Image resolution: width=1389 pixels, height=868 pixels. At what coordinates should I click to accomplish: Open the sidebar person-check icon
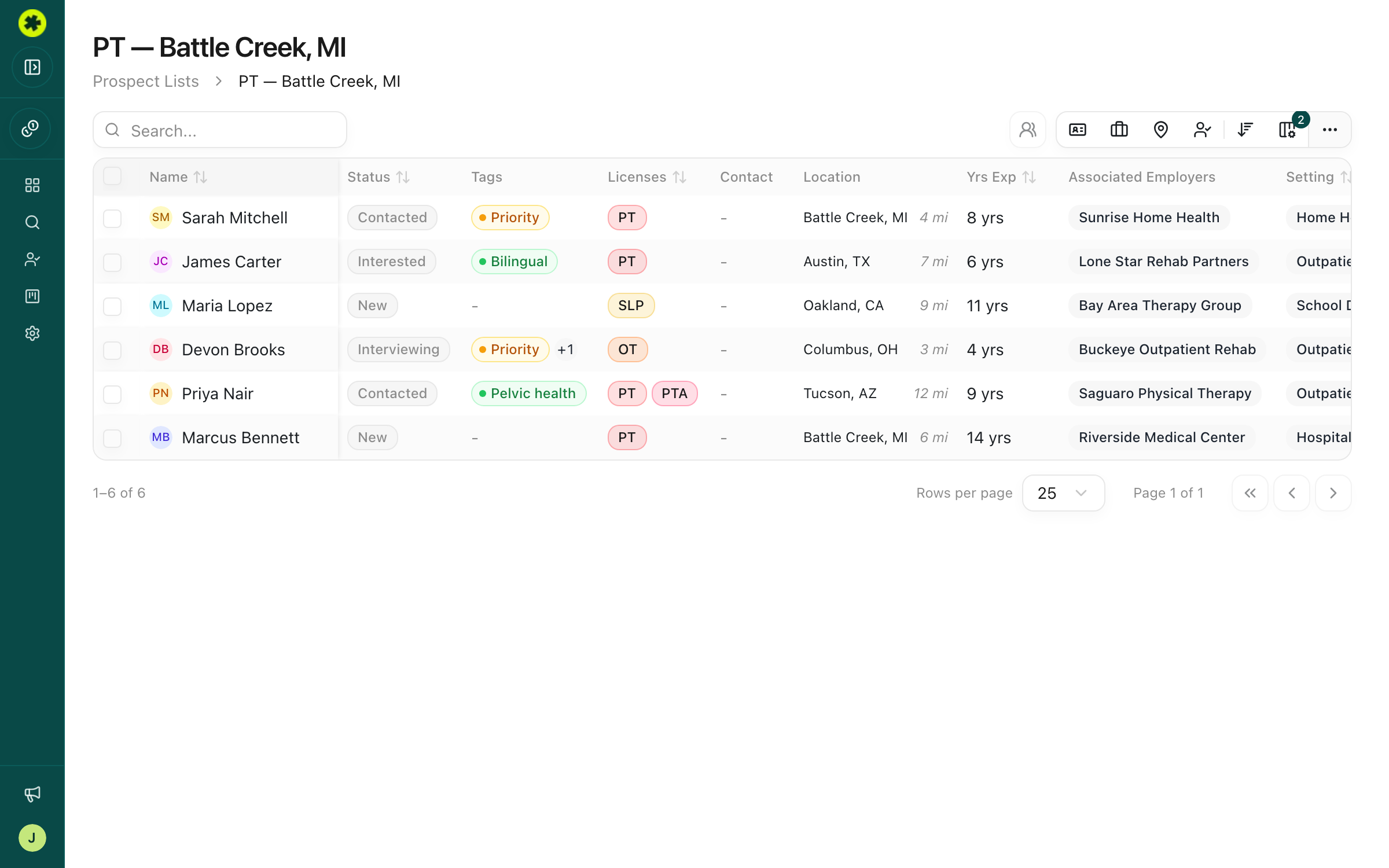click(32, 259)
